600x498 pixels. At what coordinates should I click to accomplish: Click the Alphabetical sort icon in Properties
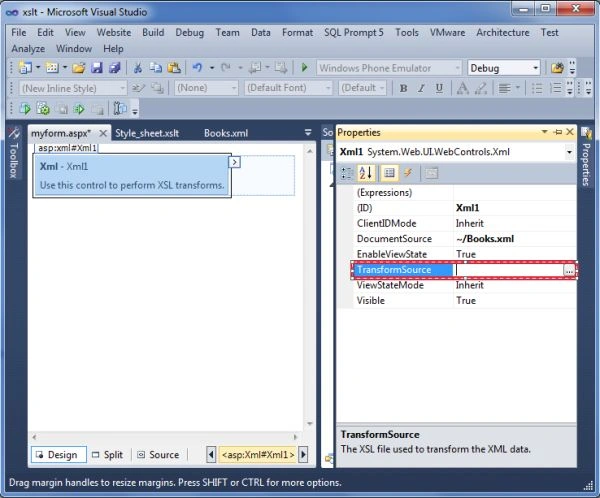coord(365,173)
